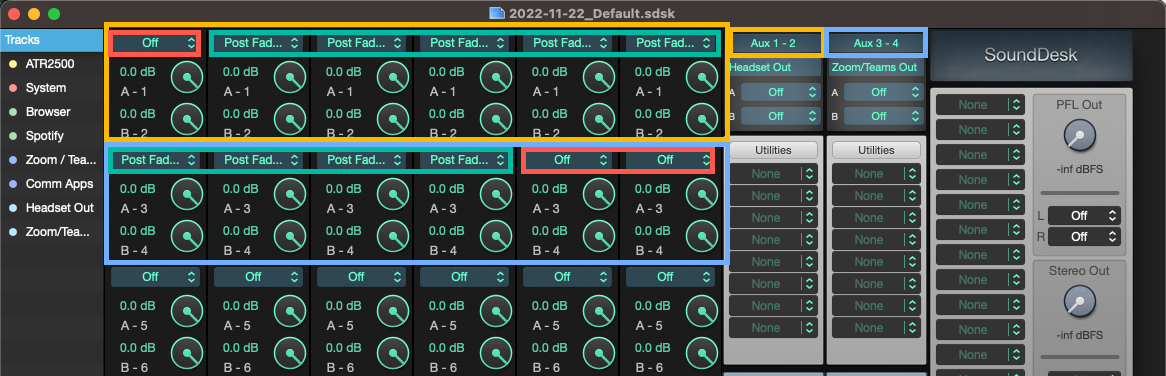Open topmost None dropdown left of PFL Out

click(980, 106)
